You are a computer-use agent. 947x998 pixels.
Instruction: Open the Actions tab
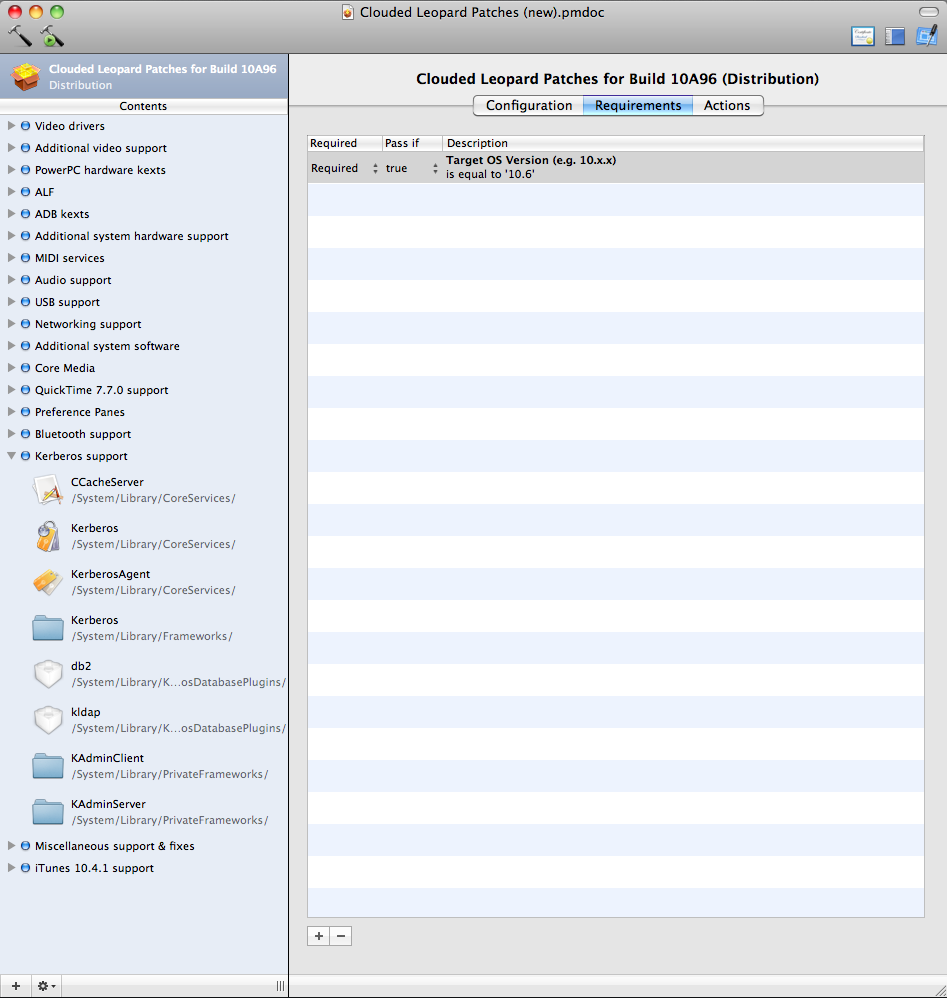click(727, 106)
